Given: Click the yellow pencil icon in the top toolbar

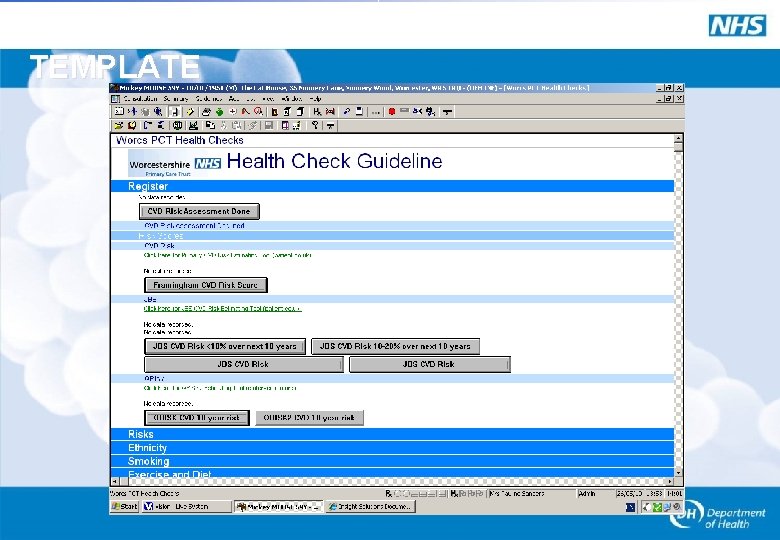Looking at the screenshot, I should coord(191,111).
